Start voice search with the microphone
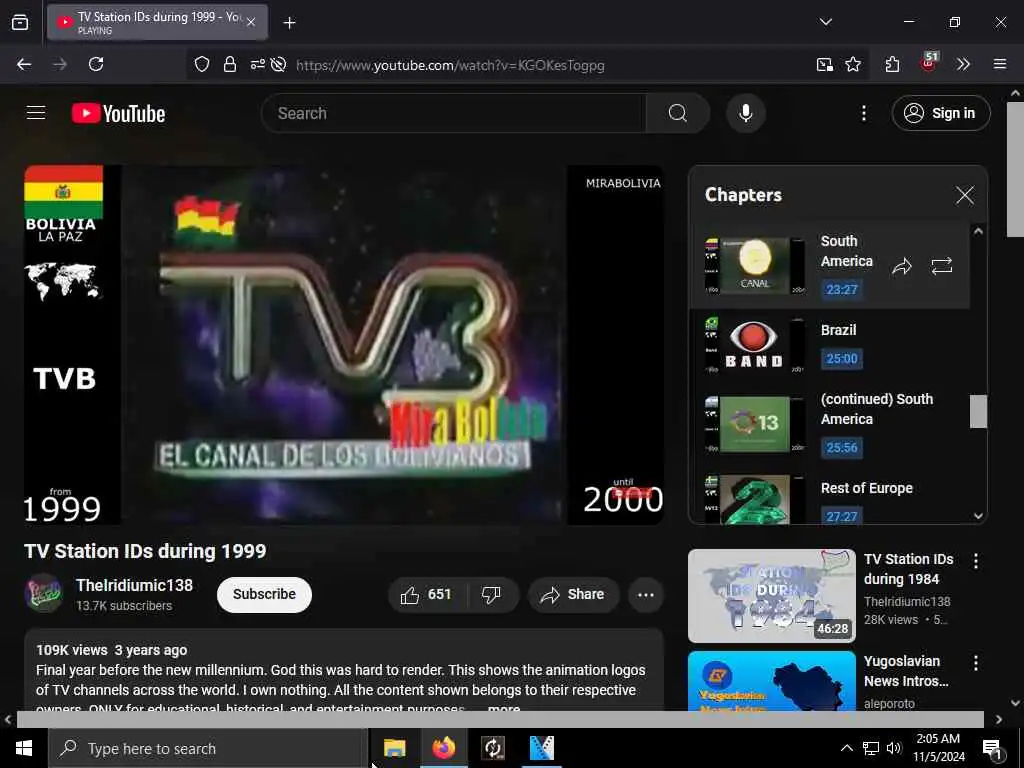 (745, 113)
